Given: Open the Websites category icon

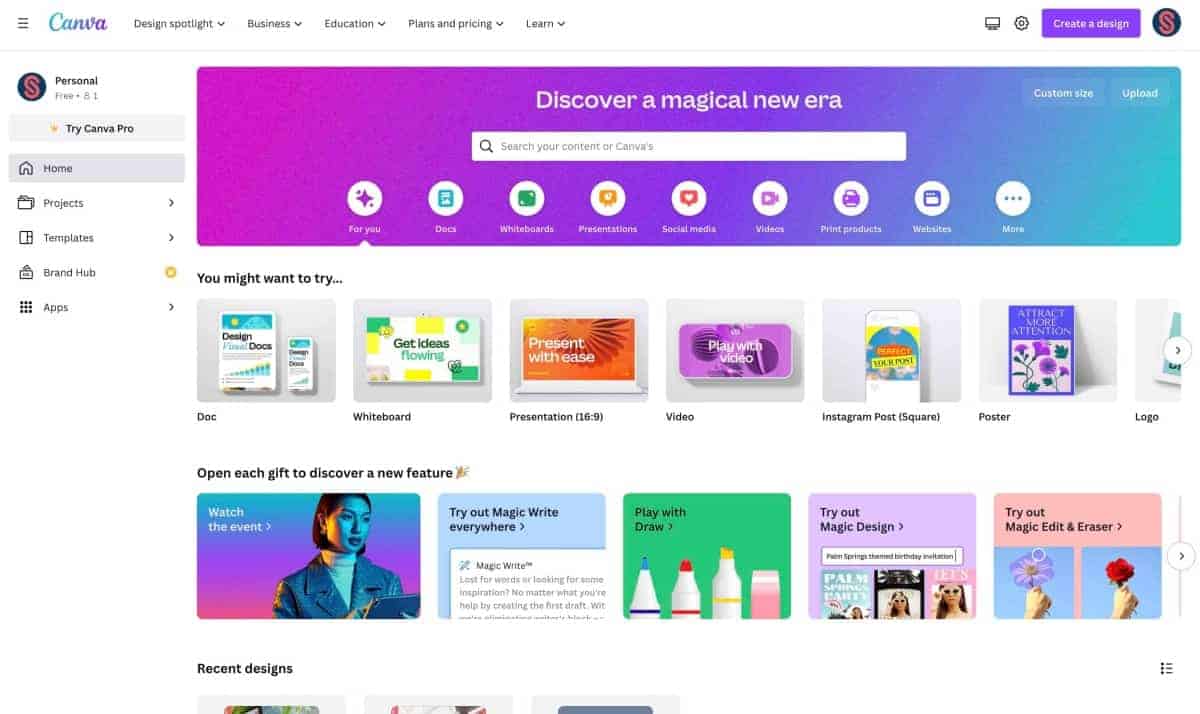Looking at the screenshot, I should (x=932, y=198).
